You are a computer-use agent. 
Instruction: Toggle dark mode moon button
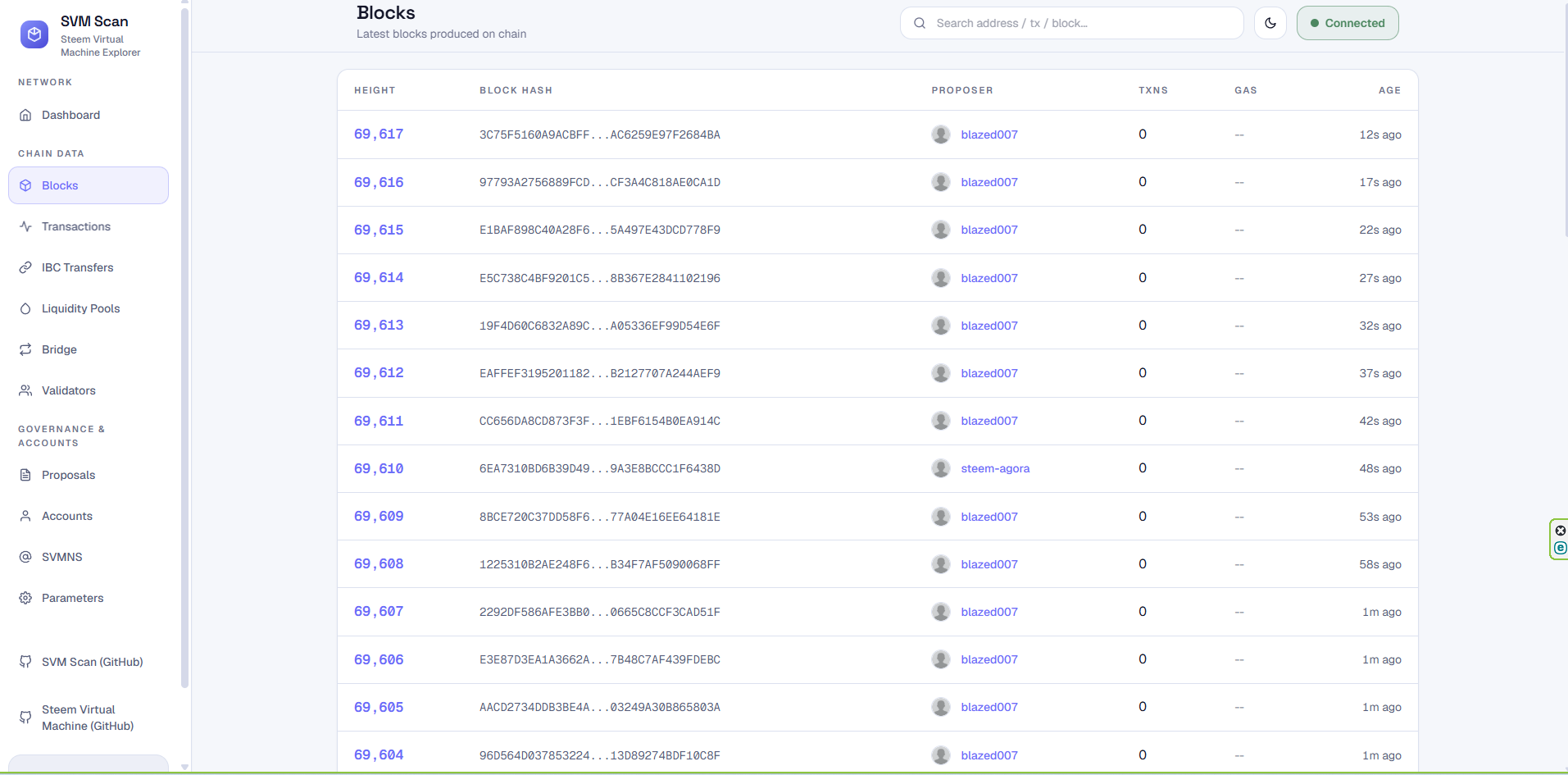coord(1270,23)
